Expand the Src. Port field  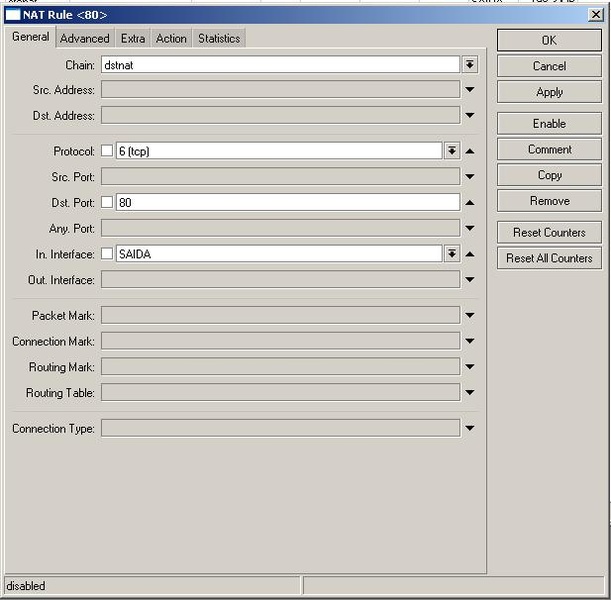click(x=470, y=176)
